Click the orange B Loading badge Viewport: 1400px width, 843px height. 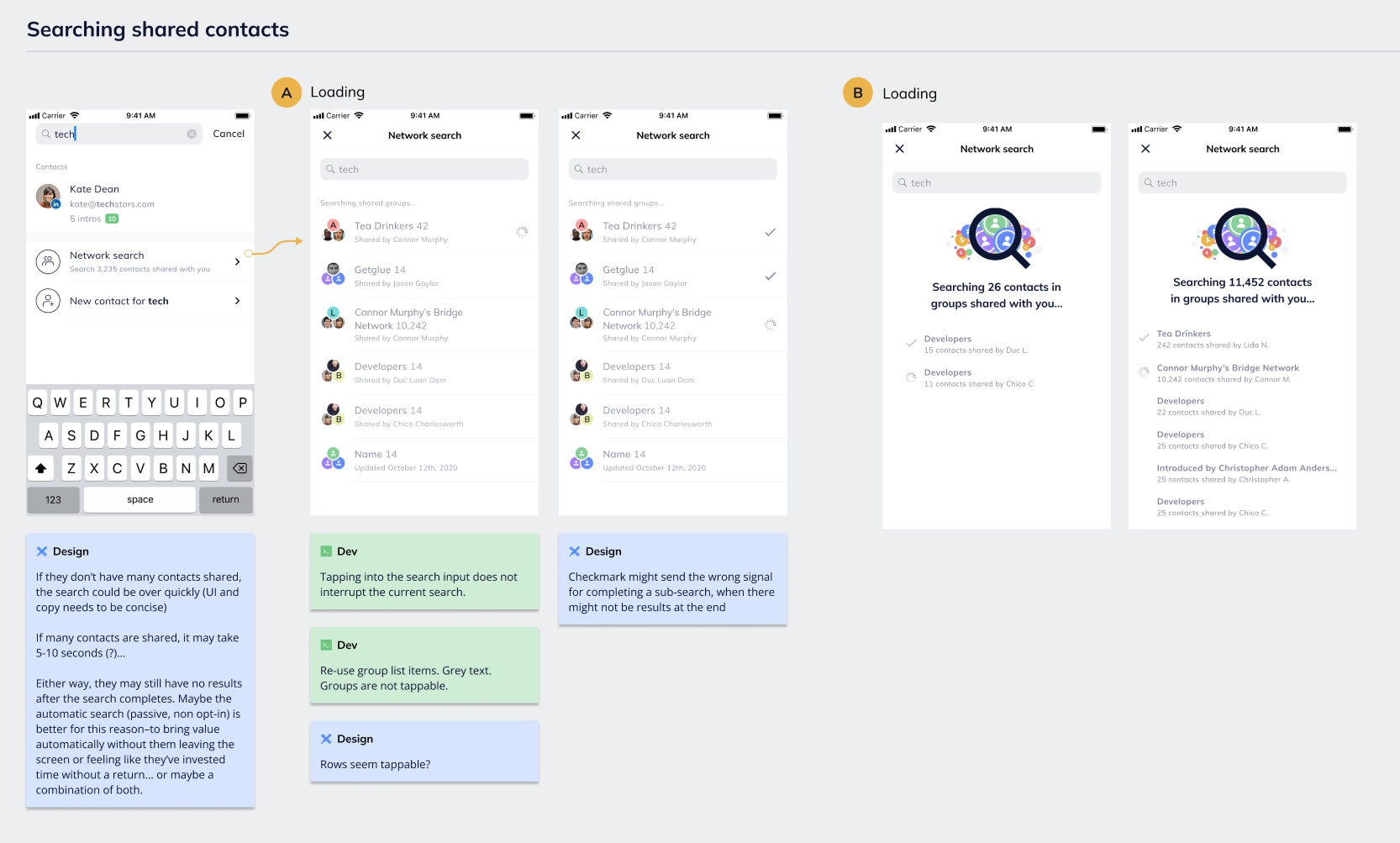[x=858, y=93]
